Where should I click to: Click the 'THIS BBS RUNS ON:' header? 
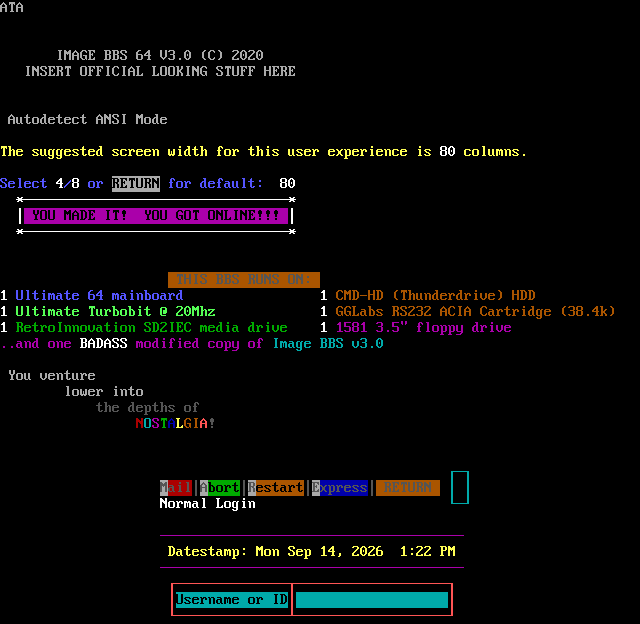coord(244,280)
